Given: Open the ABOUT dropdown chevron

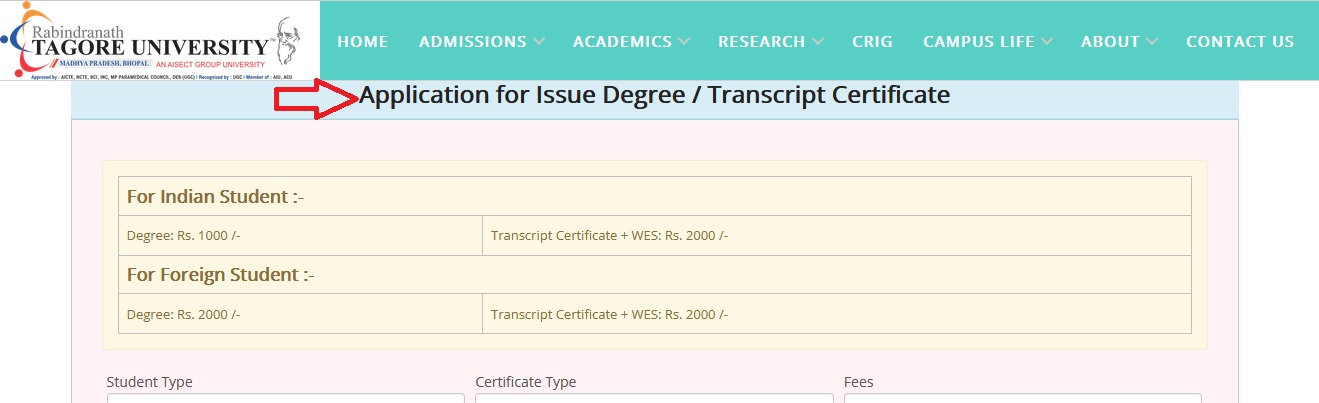Looking at the screenshot, I should (1152, 42).
